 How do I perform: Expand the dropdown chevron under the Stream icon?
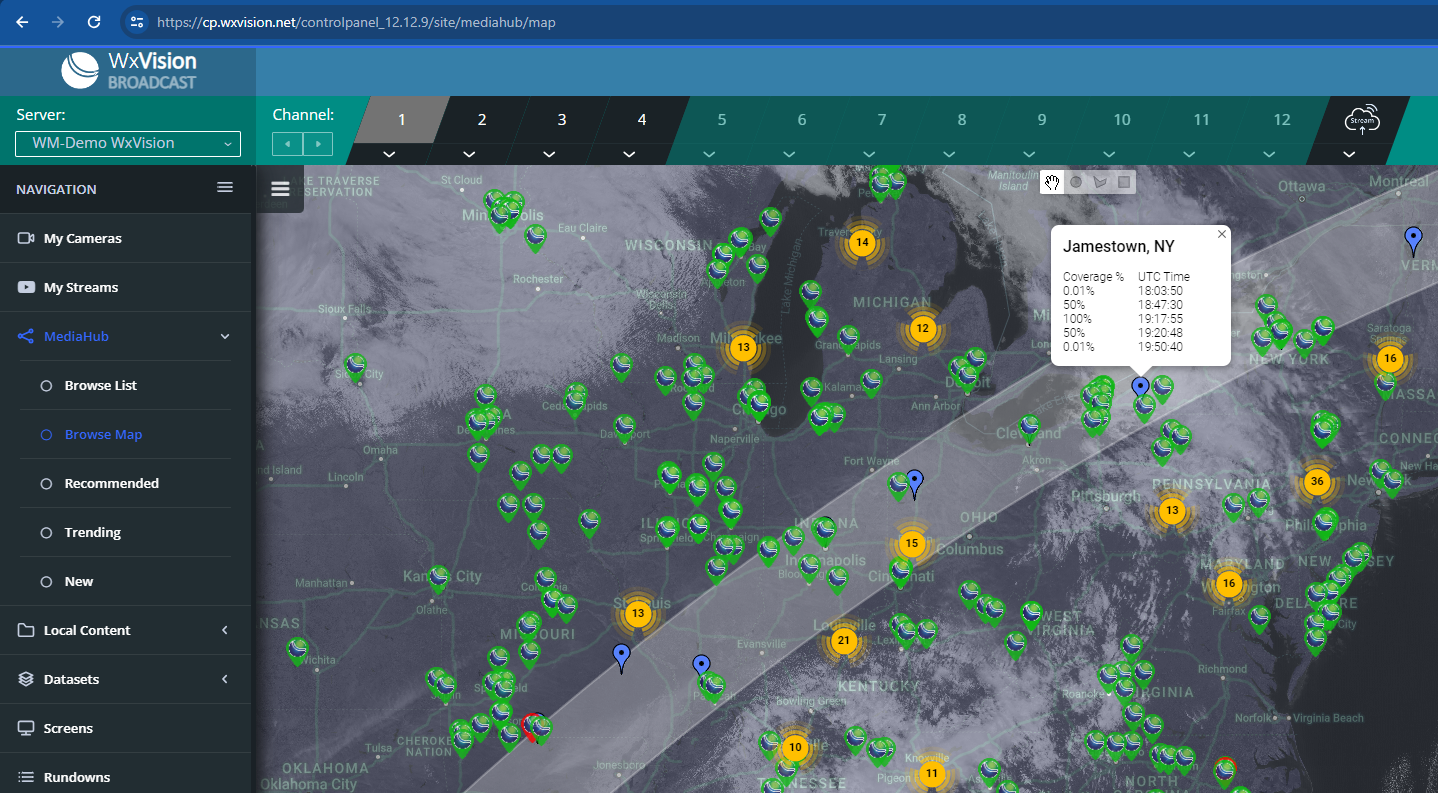click(x=1350, y=154)
